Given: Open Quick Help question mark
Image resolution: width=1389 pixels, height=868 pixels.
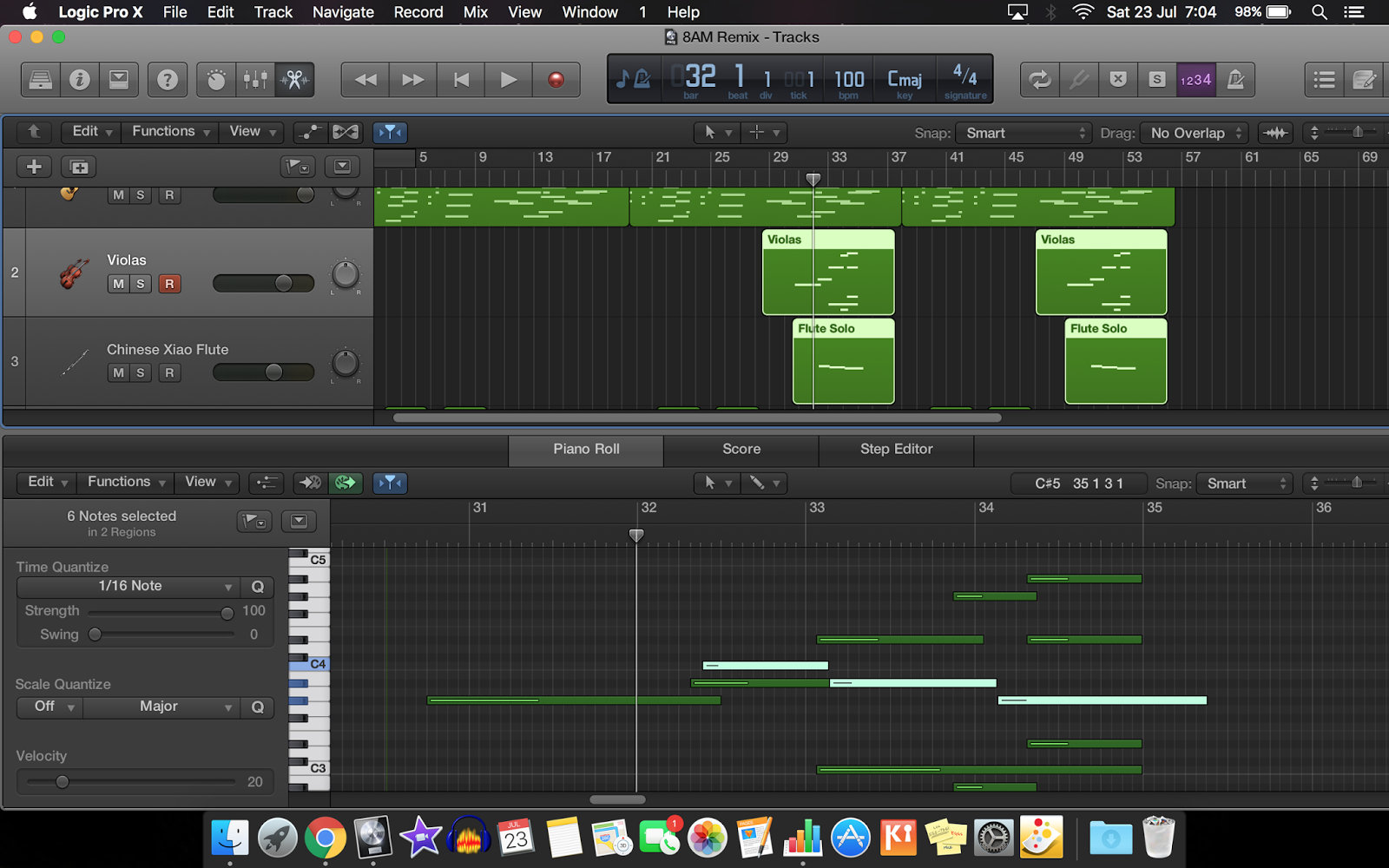Looking at the screenshot, I should (x=168, y=80).
